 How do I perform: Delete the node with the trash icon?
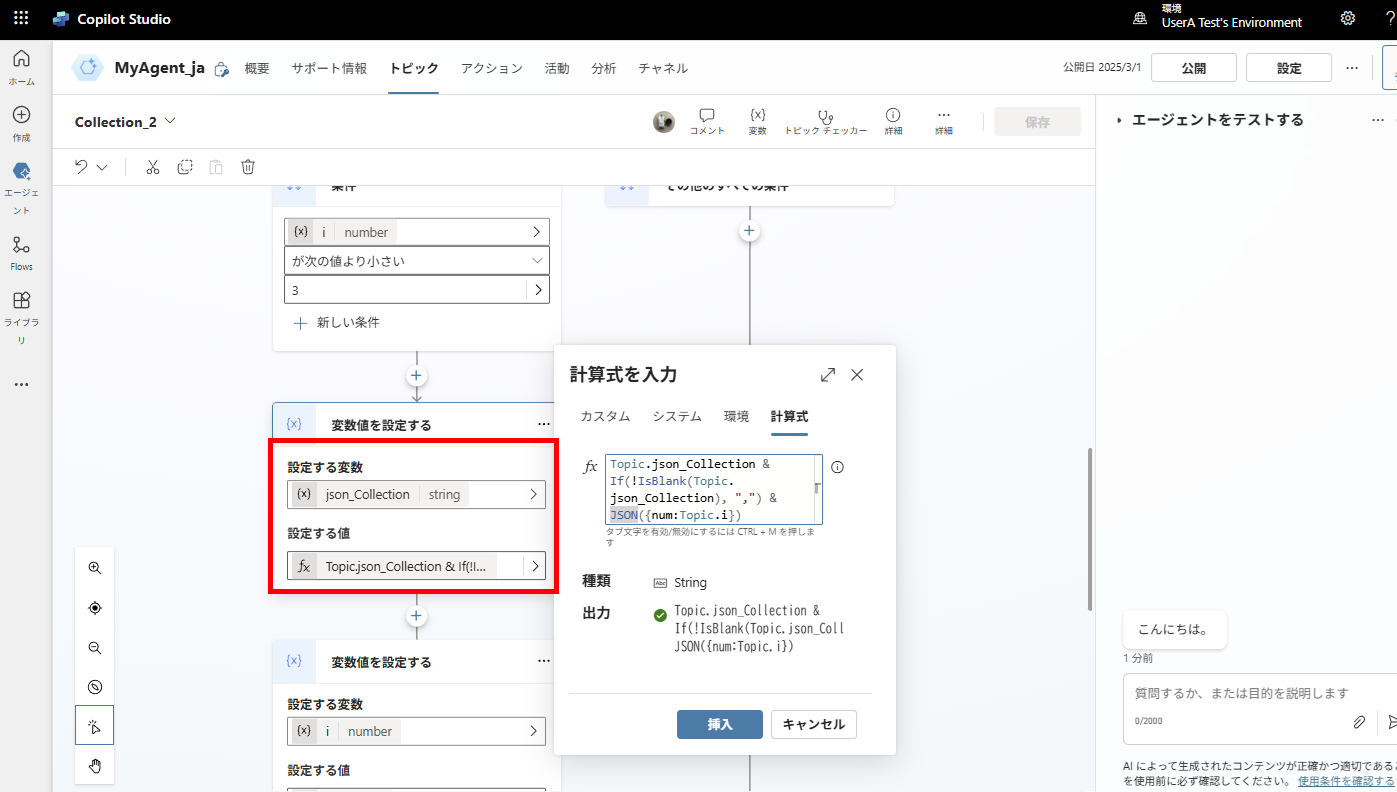coord(247,166)
